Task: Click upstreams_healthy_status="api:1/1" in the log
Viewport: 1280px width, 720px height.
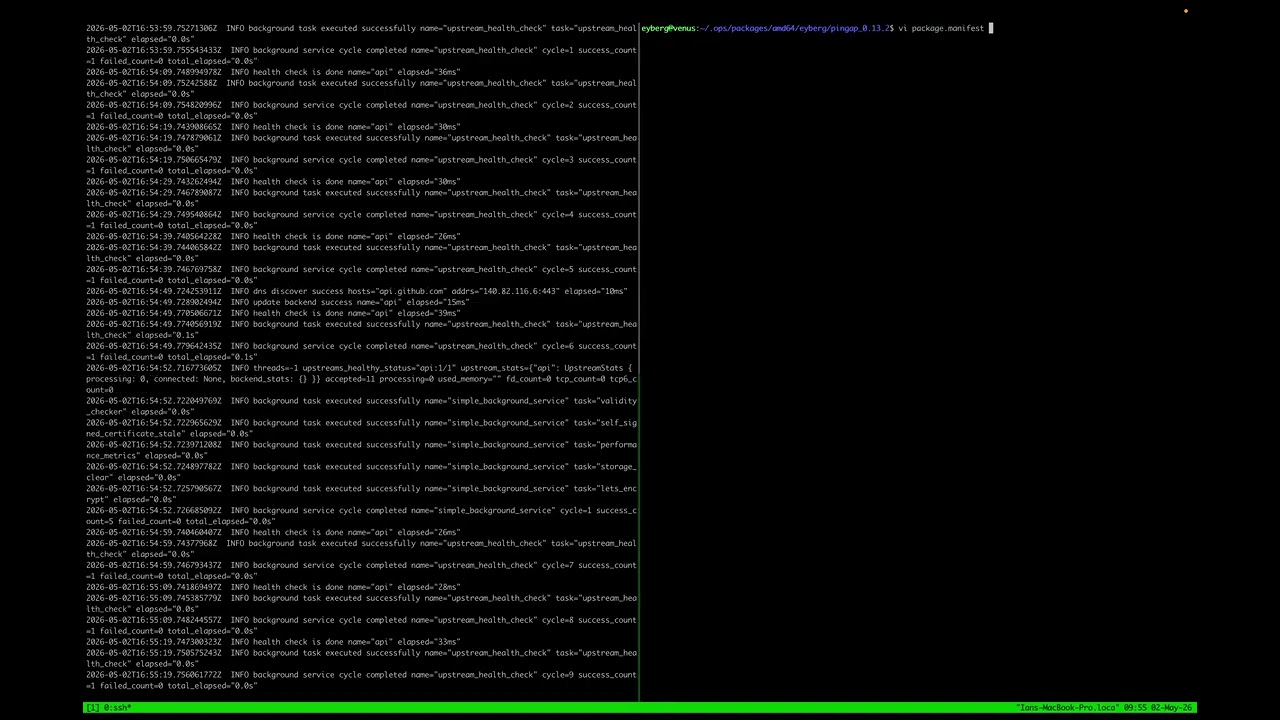Action: [x=379, y=368]
